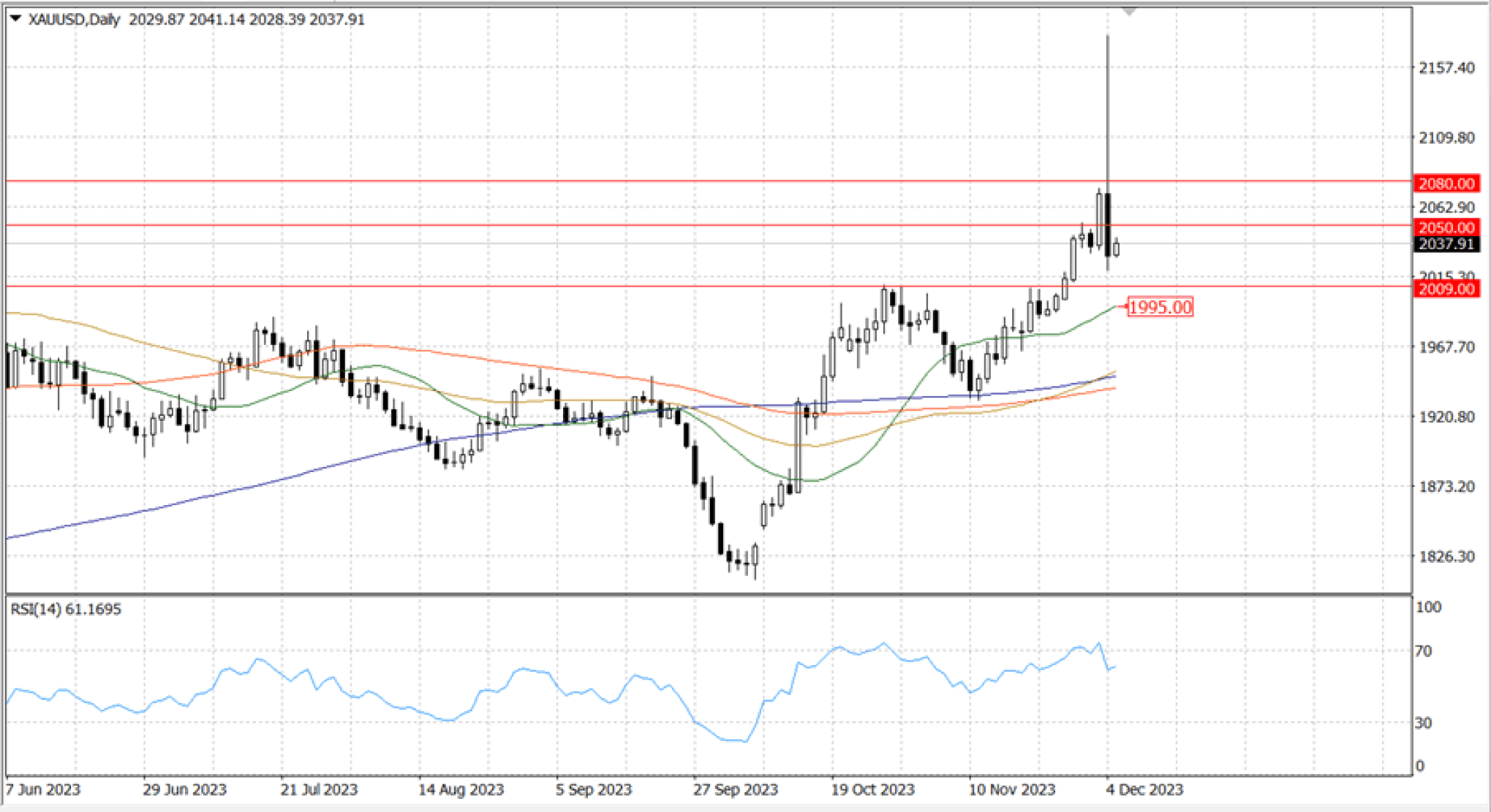The height and width of the screenshot is (812, 1491).
Task: Click the 1826.30 price scale label
Action: click(x=1446, y=557)
